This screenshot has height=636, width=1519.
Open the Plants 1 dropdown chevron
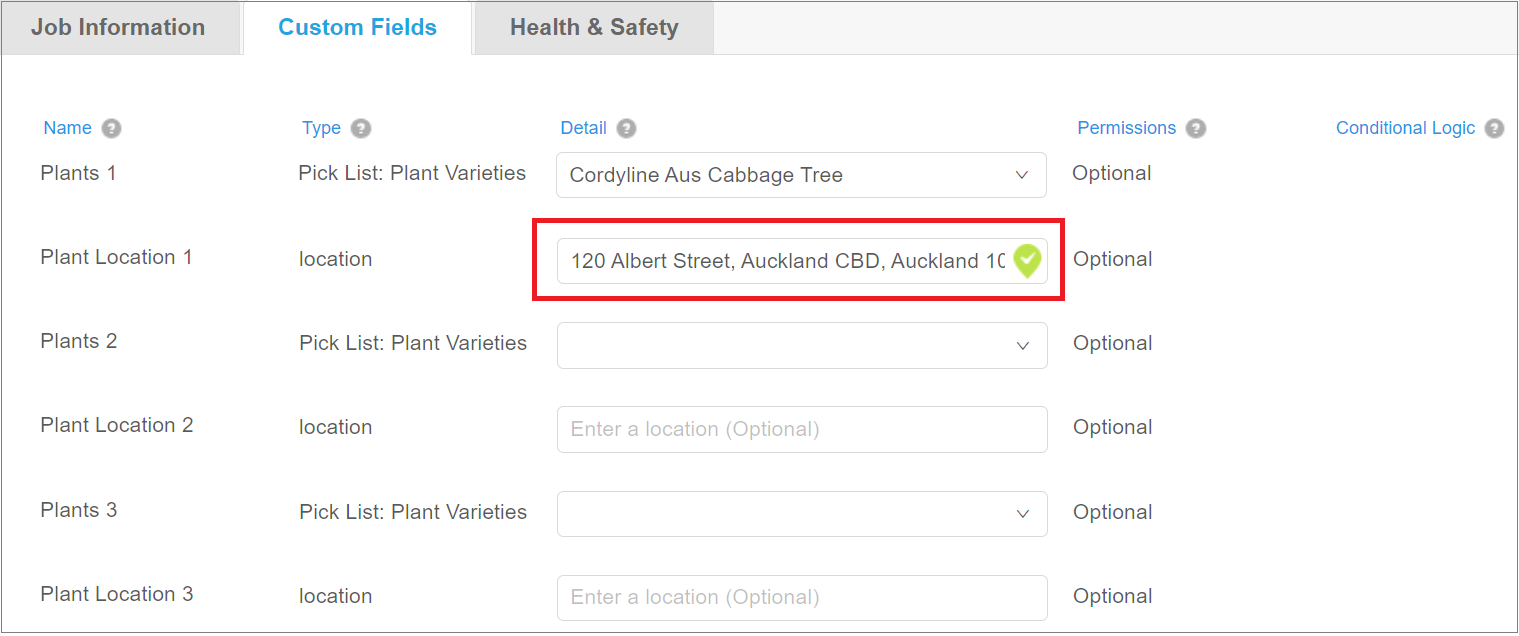(1022, 175)
